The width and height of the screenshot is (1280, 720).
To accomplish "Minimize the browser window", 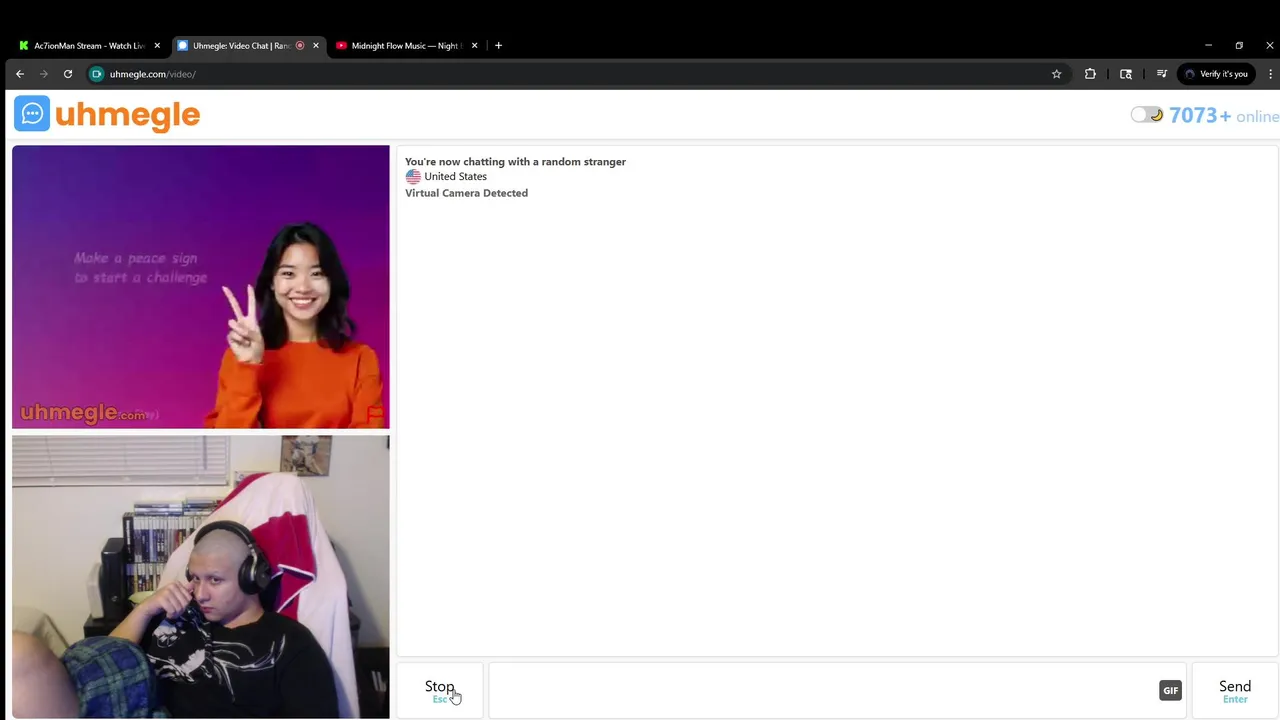I will pyautogui.click(x=1208, y=45).
